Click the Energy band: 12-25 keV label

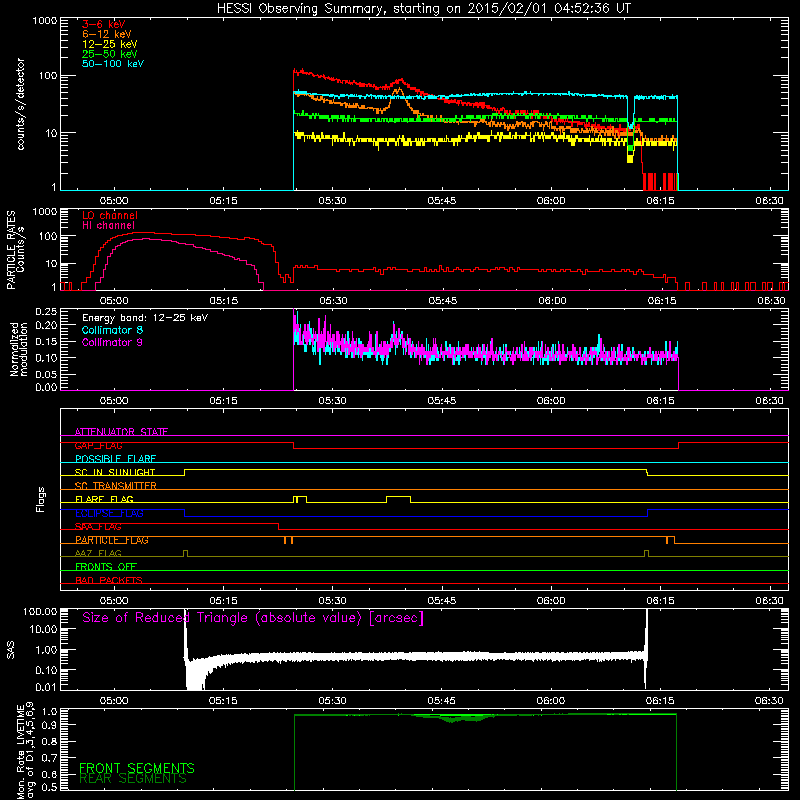pos(145,318)
